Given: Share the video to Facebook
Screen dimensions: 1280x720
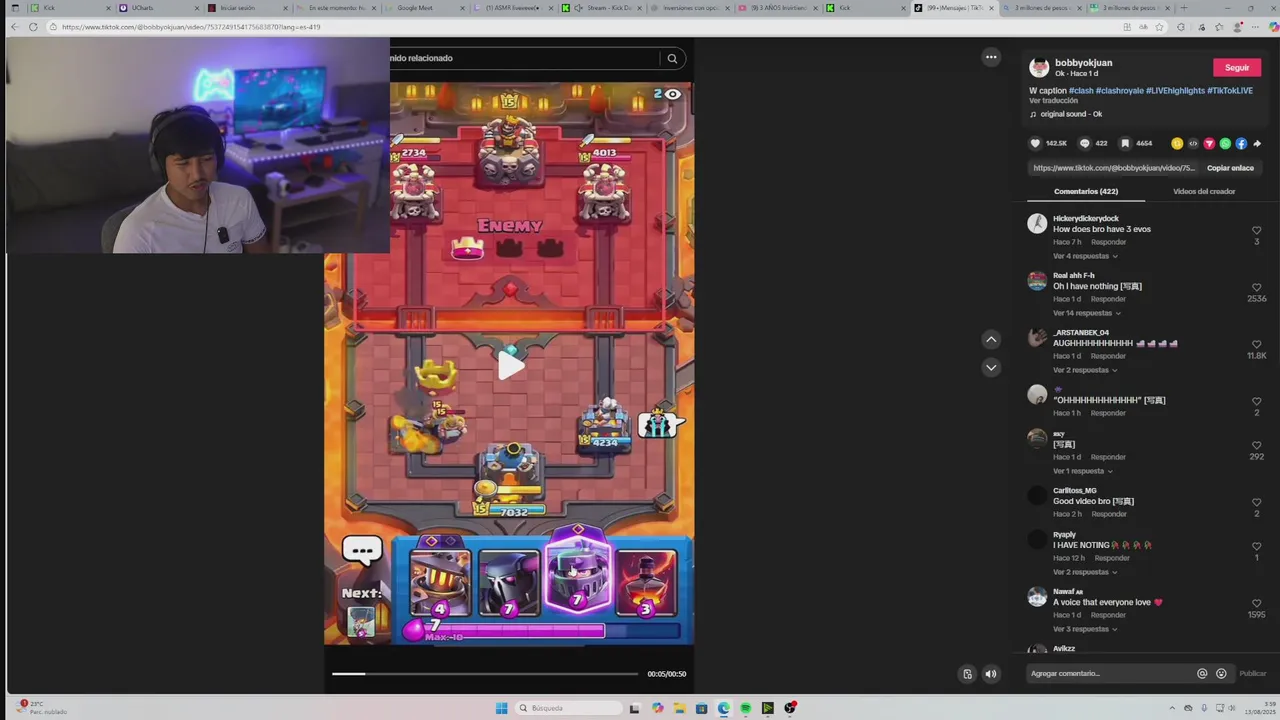Looking at the screenshot, I should tap(1241, 143).
